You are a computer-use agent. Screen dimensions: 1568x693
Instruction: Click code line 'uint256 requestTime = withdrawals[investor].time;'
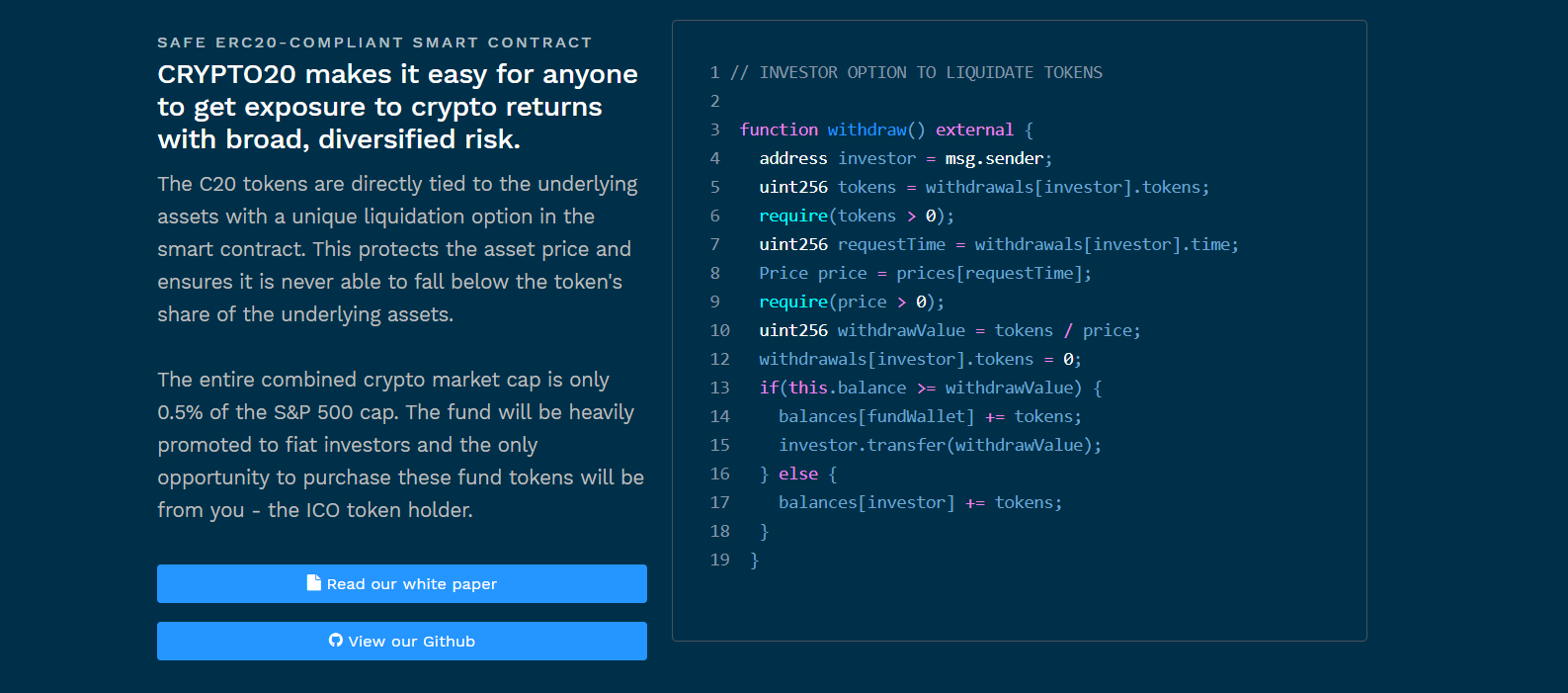pyautogui.click(x=999, y=244)
